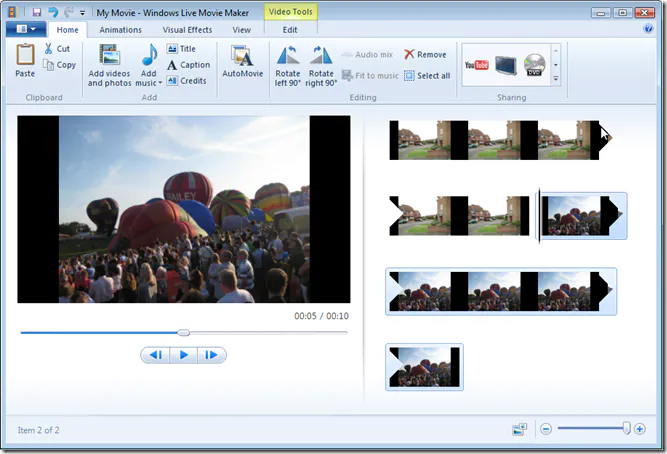Customize the Quick Access Toolbar dropdown
The width and height of the screenshot is (667, 454).
(83, 13)
